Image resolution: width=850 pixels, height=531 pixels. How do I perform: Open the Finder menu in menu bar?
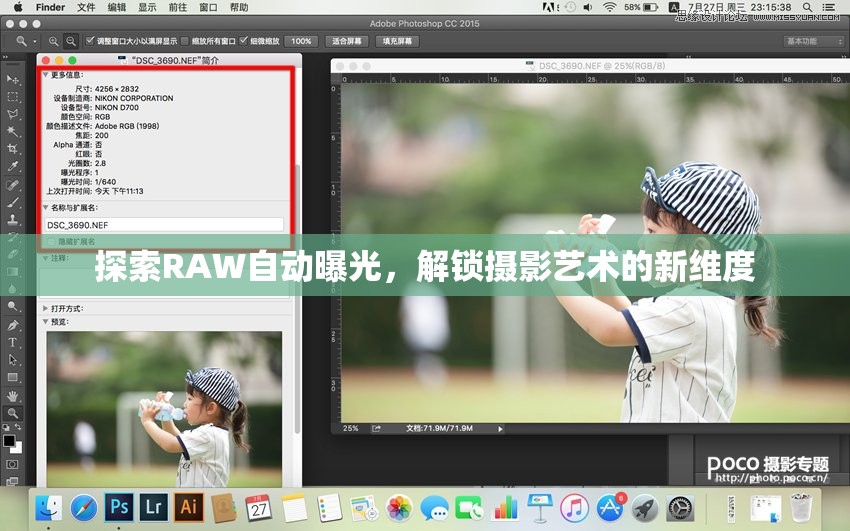click(x=50, y=7)
